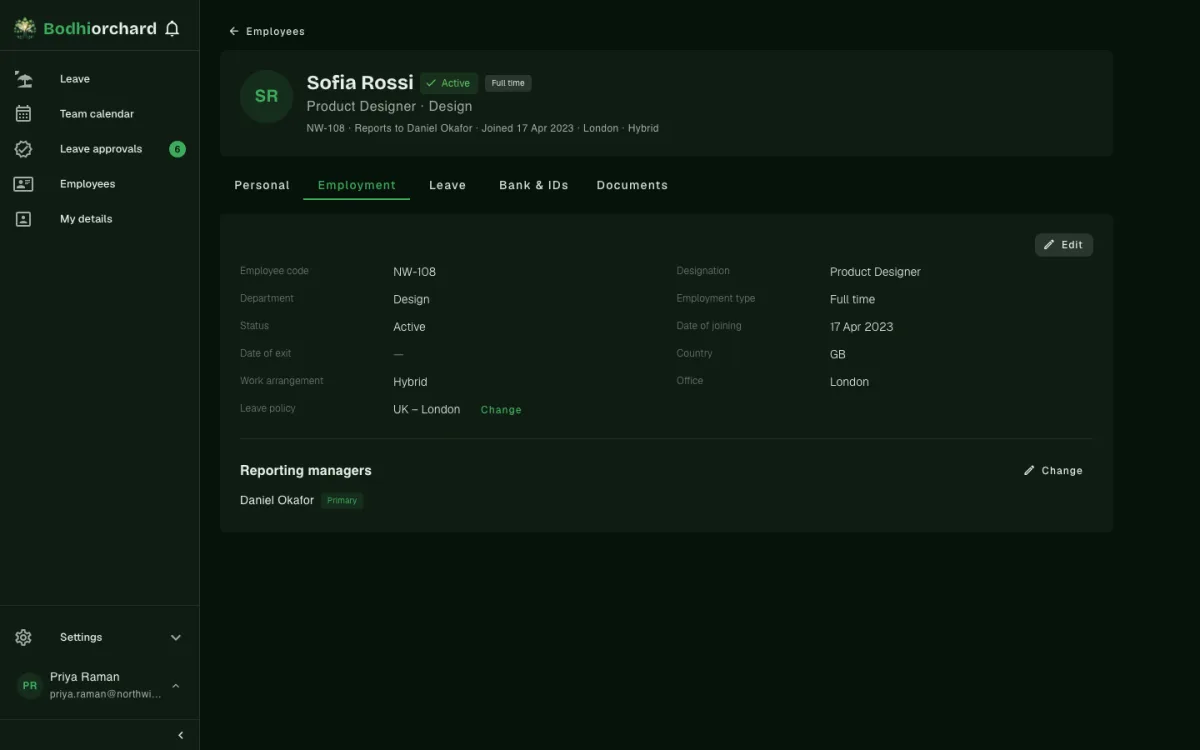Expand the Settings chevron
The height and width of the screenshot is (750, 1200).
click(x=176, y=637)
